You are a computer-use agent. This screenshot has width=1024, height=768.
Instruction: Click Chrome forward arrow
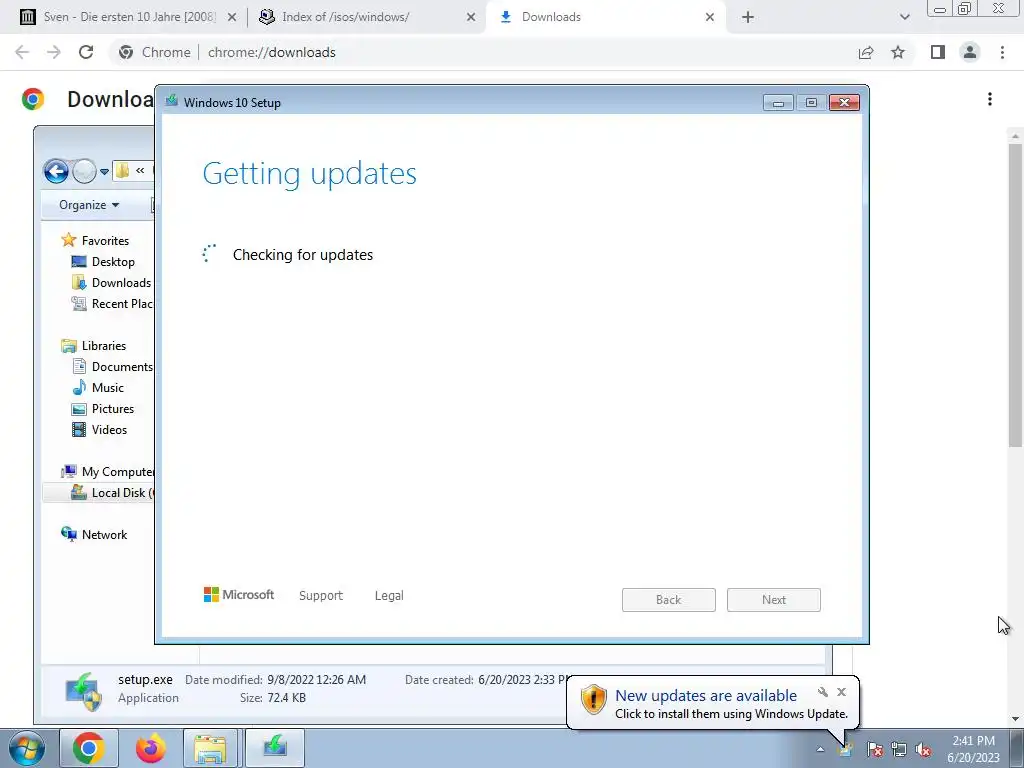point(54,52)
